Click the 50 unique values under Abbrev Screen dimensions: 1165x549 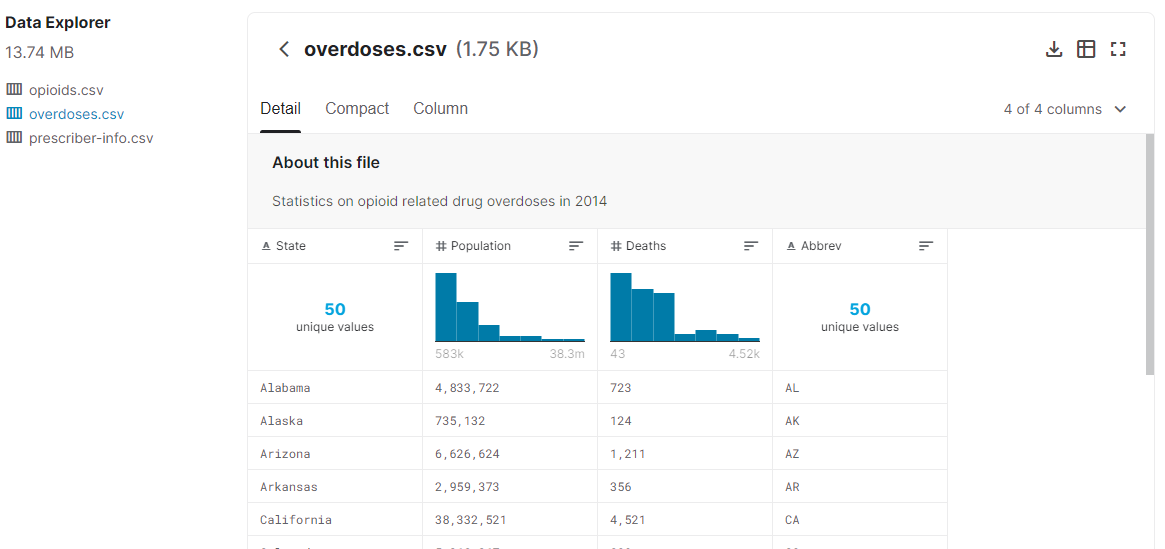click(860, 316)
